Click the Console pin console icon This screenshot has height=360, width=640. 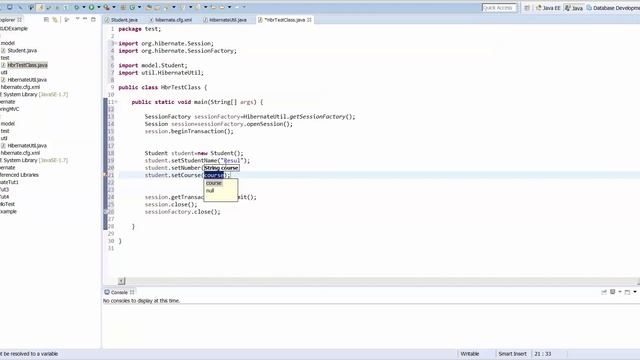[x=604, y=292]
